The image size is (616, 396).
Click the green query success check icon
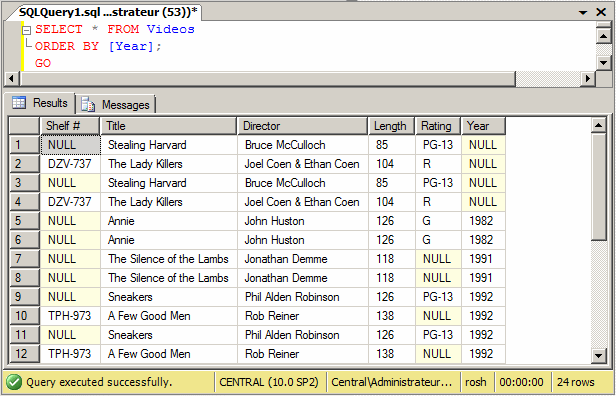[x=14, y=382]
